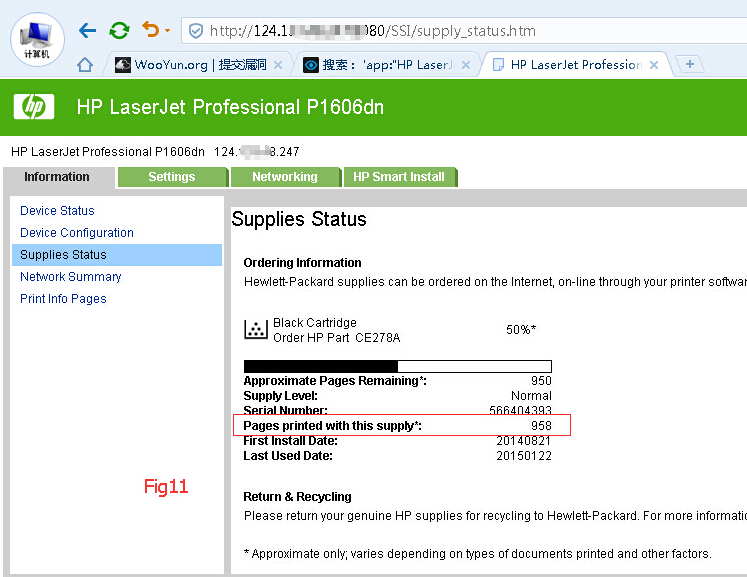Click the blue eye favicon on the search tab
The height and width of the screenshot is (577, 747).
[x=311, y=65]
